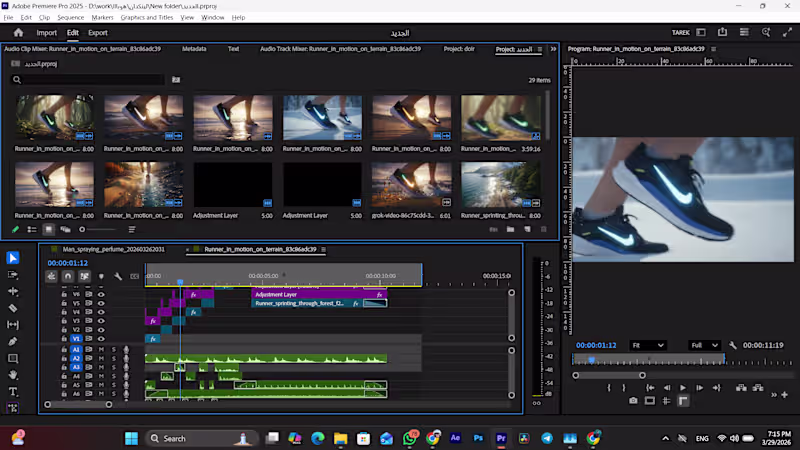800x450 pixels.
Task: Toggle Snap in Timeline
Action: [x=67, y=276]
